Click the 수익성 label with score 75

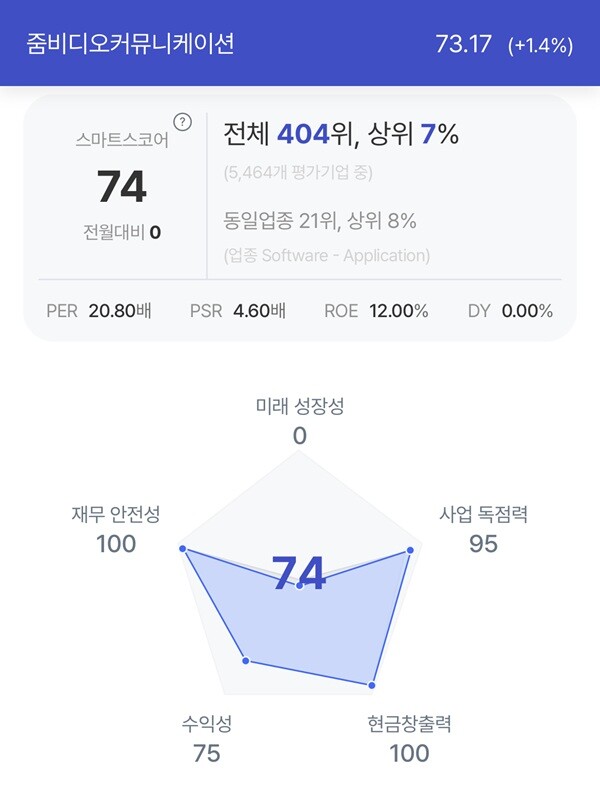coord(206,738)
